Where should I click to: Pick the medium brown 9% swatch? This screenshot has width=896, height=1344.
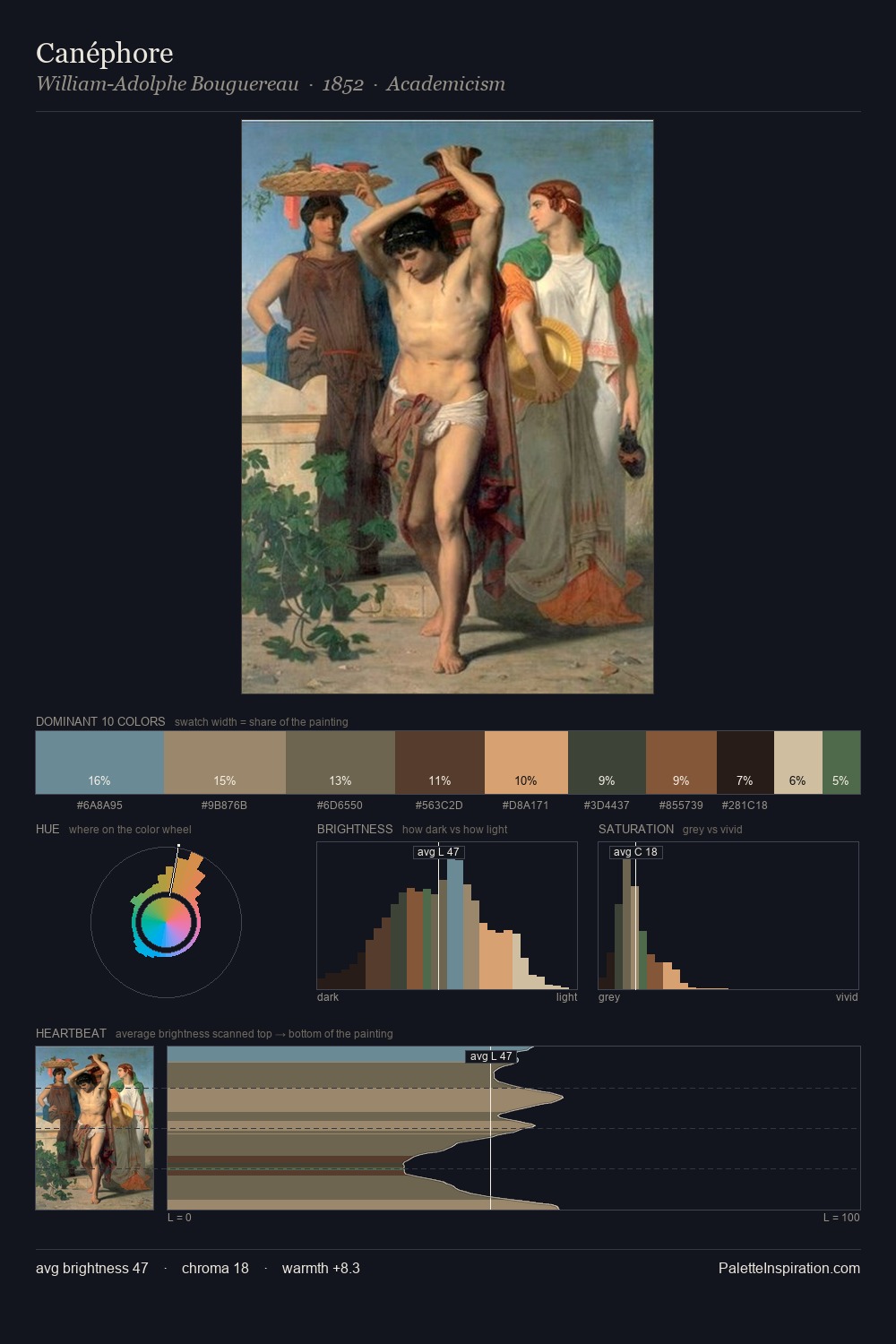click(681, 762)
